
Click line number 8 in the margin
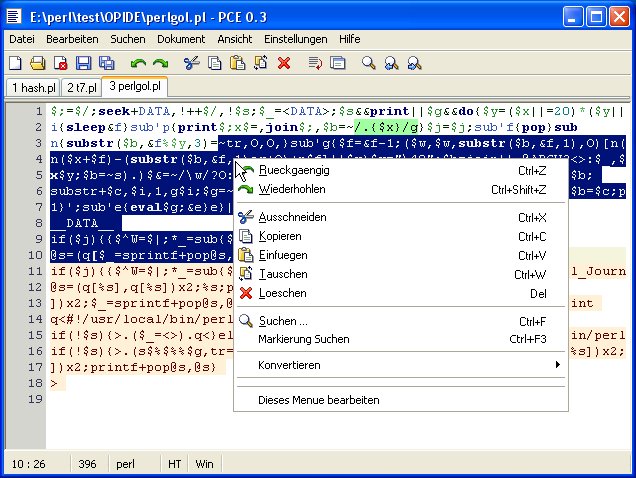pos(39,223)
